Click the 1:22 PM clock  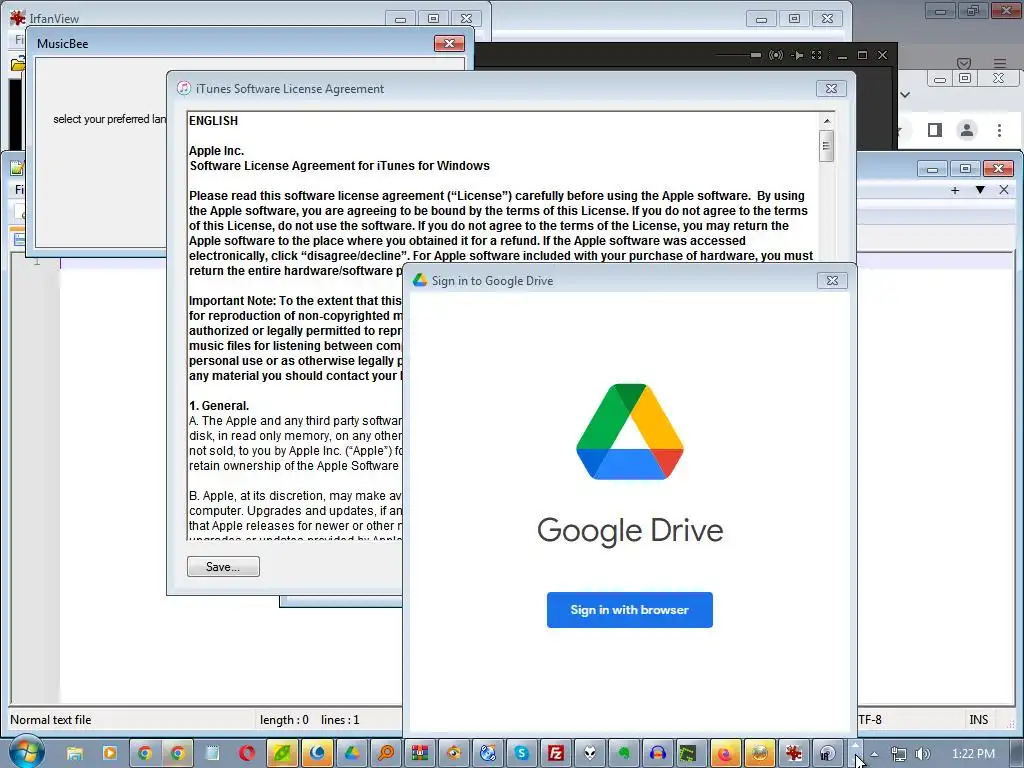[973, 754]
